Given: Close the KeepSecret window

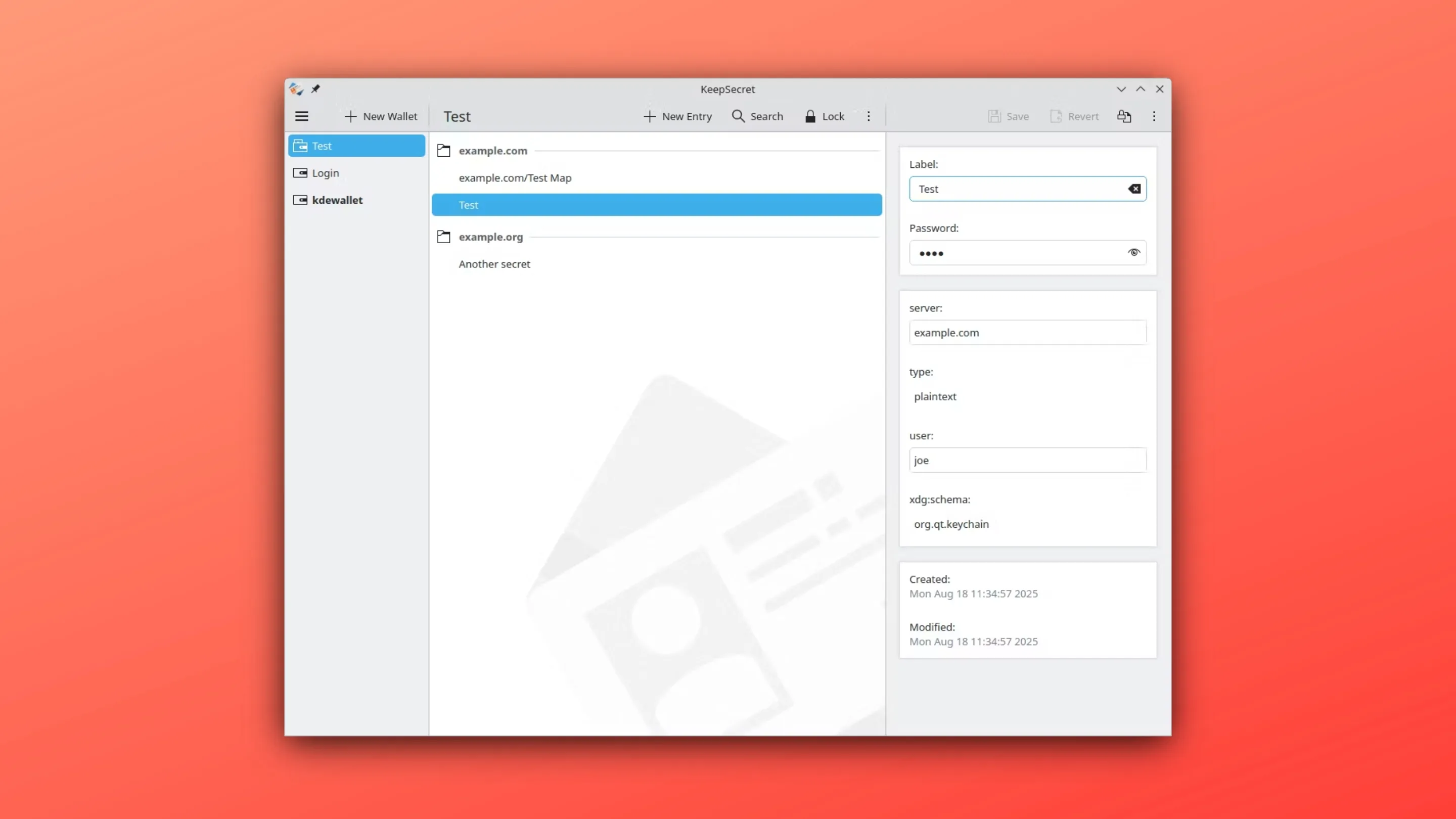Looking at the screenshot, I should pyautogui.click(x=1160, y=89).
